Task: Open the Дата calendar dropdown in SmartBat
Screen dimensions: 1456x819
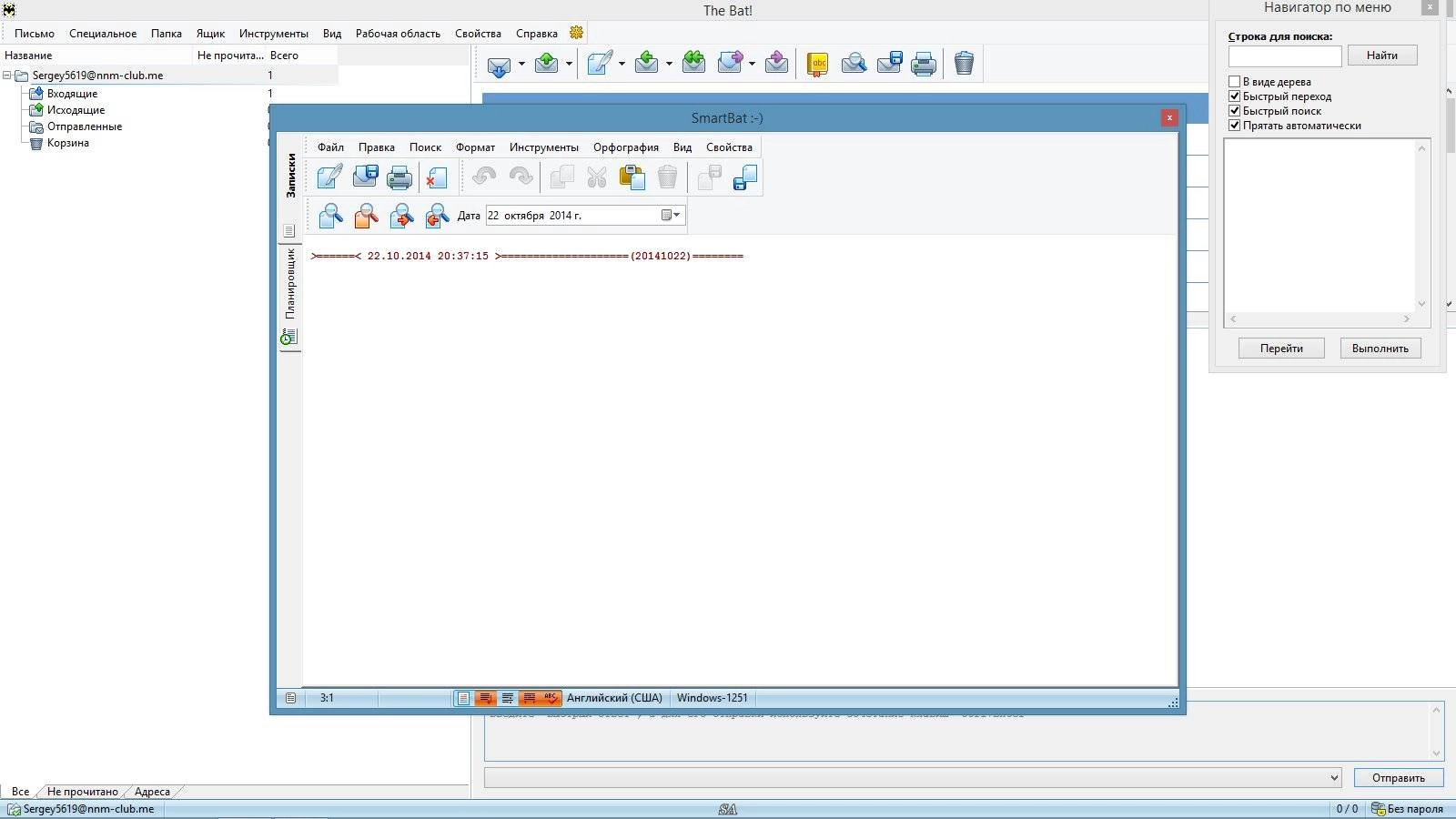Action: point(671,216)
